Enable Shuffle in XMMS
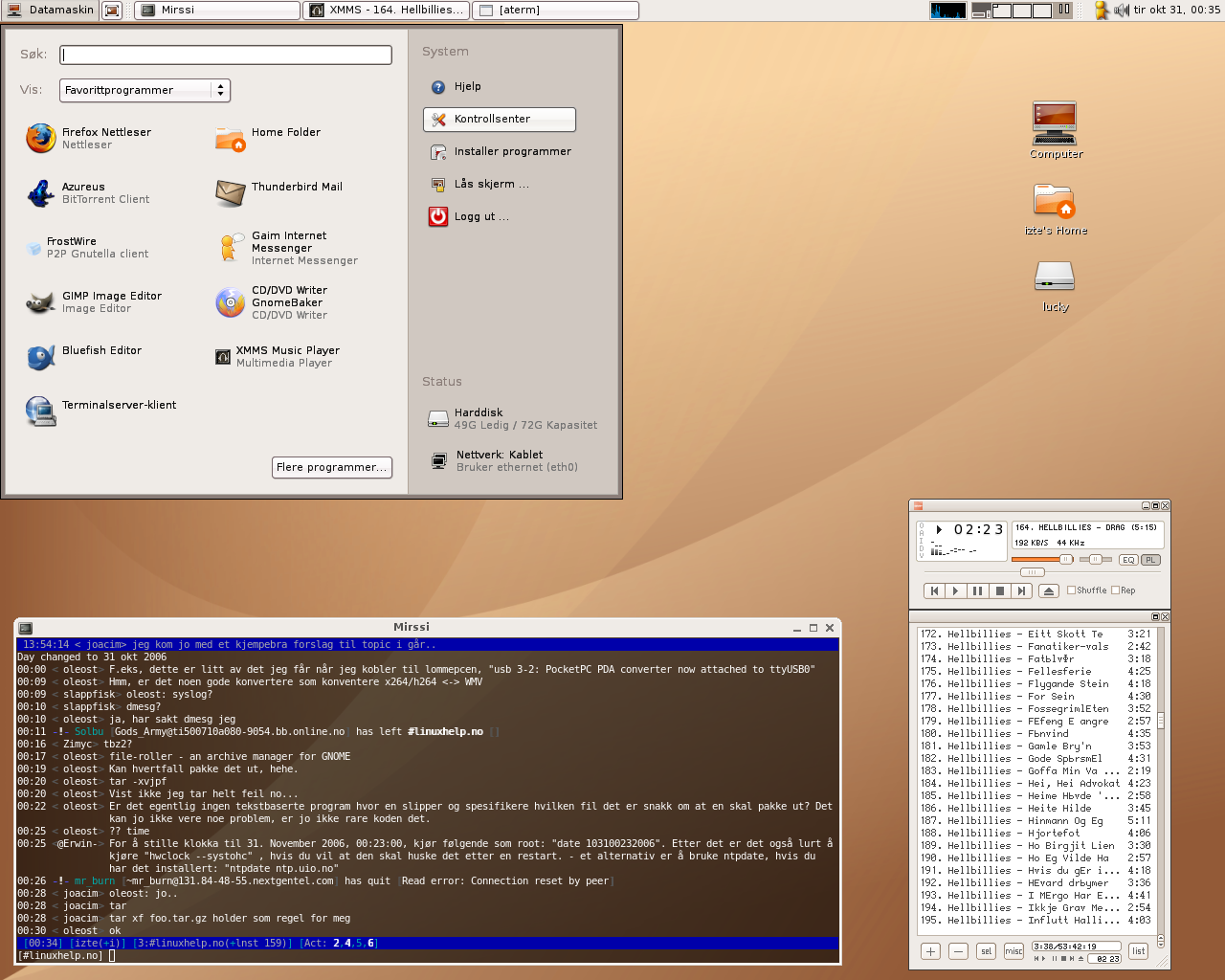Screen dimensions: 1225x980 point(1087,590)
